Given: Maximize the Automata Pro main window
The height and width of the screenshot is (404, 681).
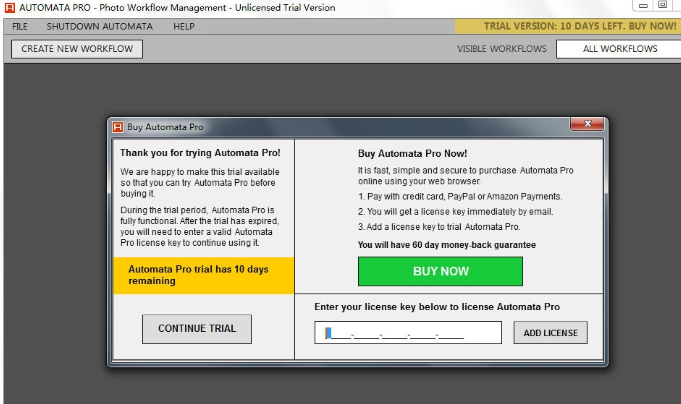Looking at the screenshot, I should [x=662, y=5].
